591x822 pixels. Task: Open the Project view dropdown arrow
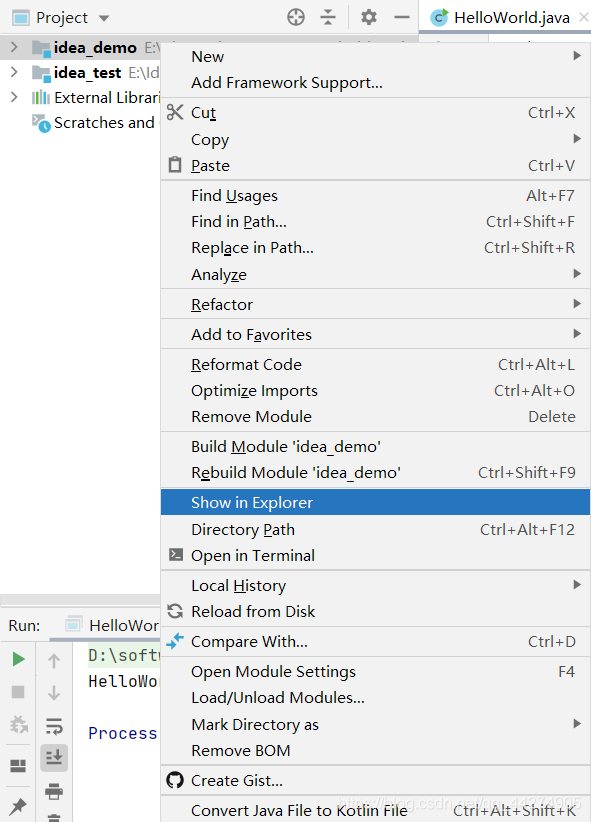click(x=104, y=18)
